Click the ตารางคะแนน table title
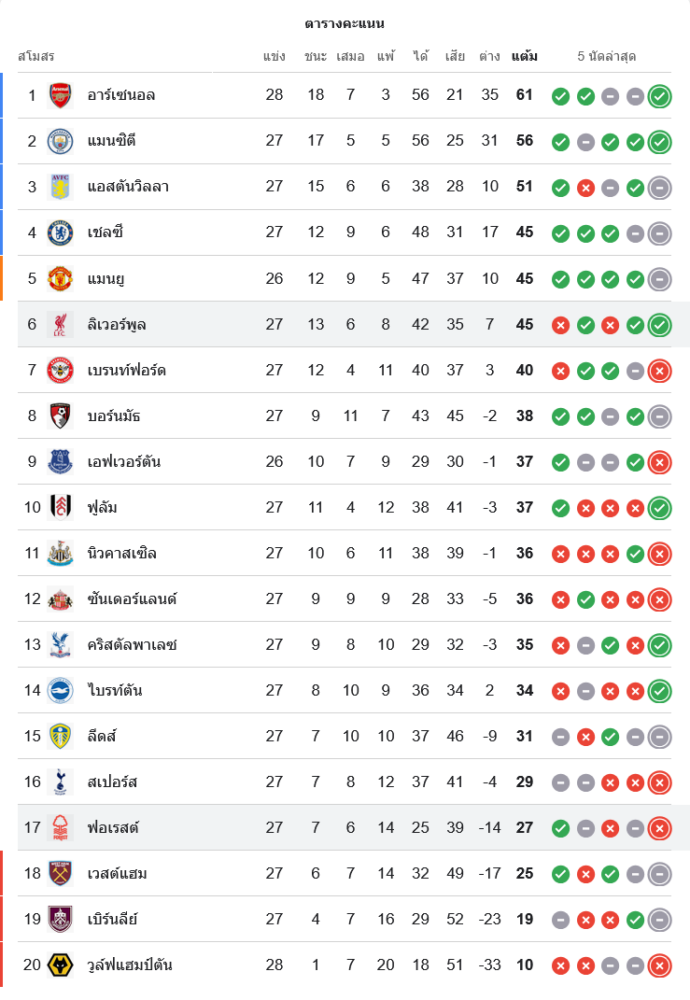690x1000 pixels. click(345, 23)
